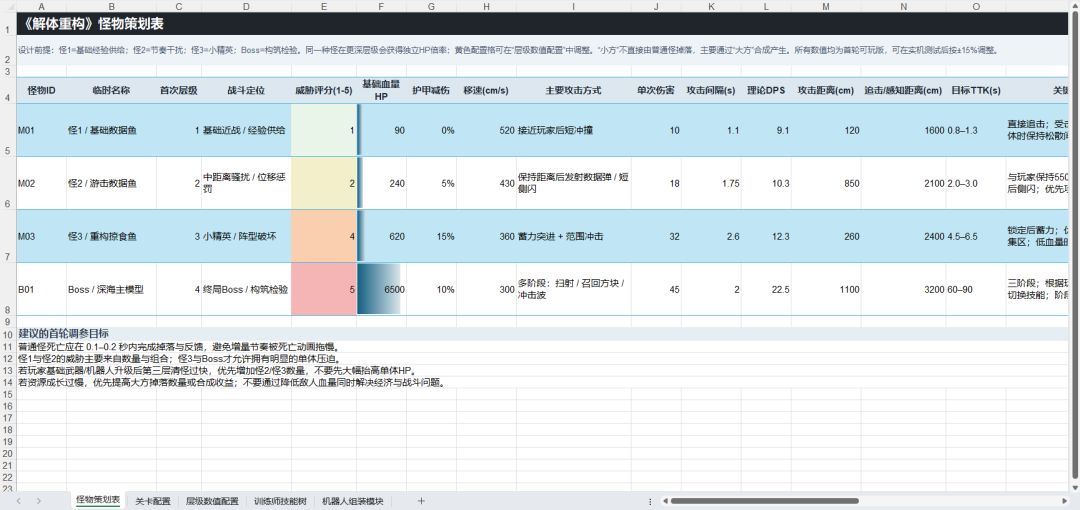Add a new sheet with plus icon
Viewport: 1080px width, 510px height.
(x=421, y=501)
